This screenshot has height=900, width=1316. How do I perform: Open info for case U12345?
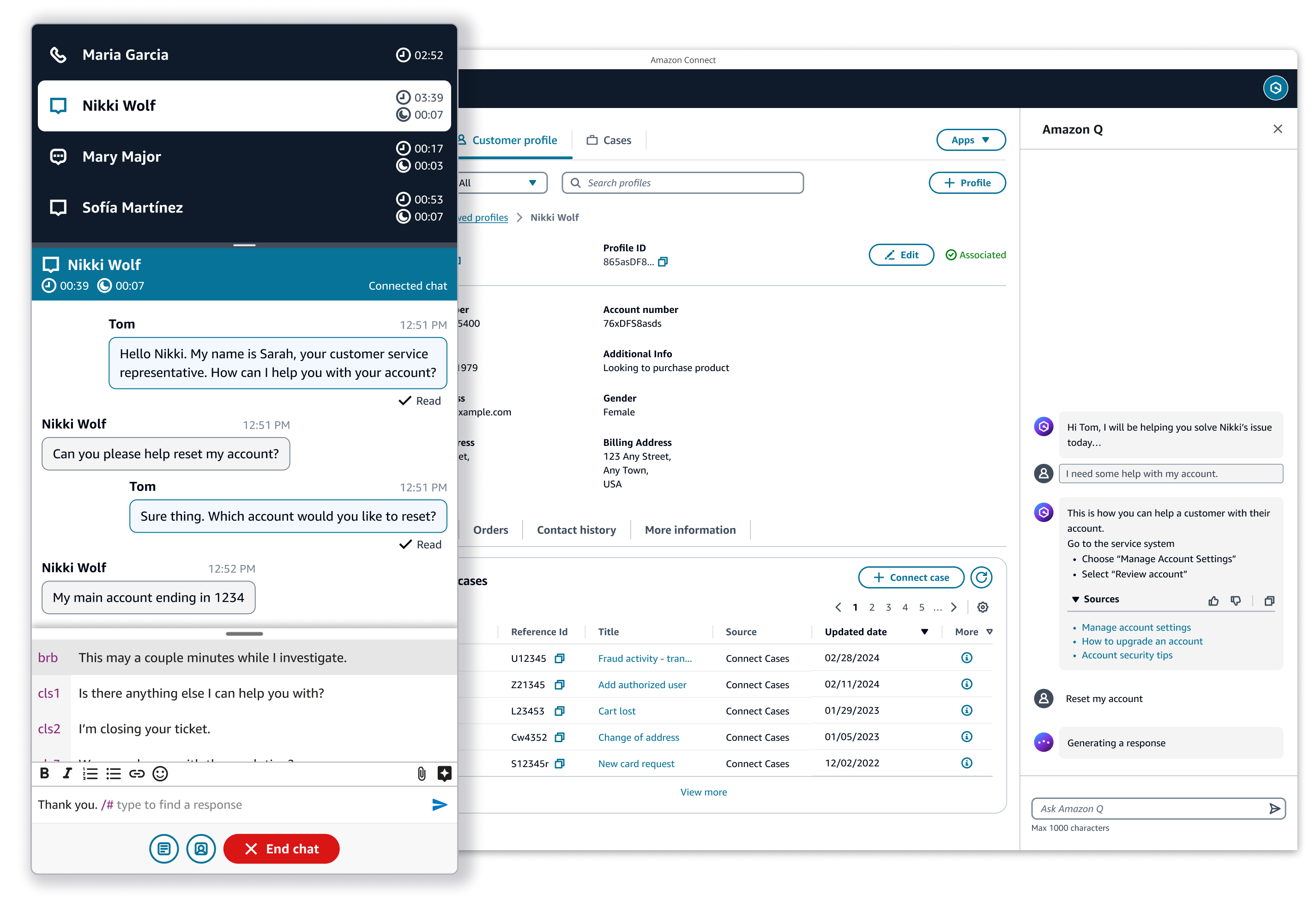tap(966, 658)
